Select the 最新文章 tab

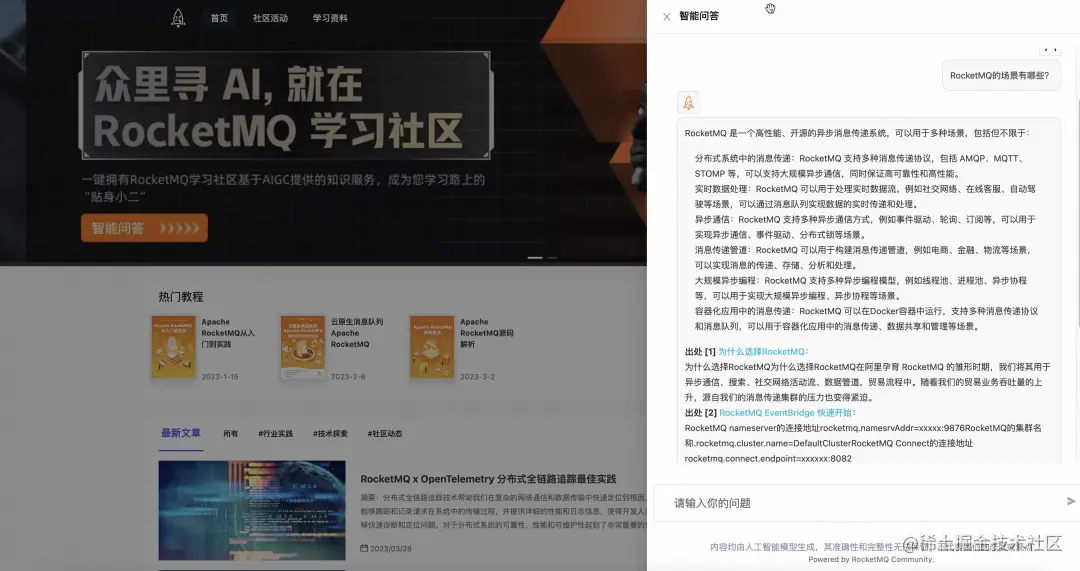pyautogui.click(x=180, y=433)
